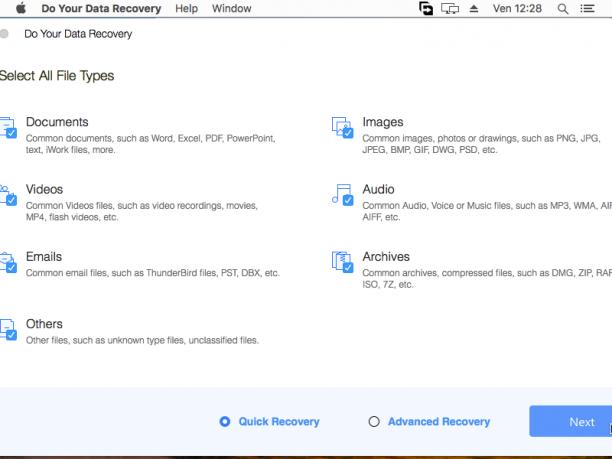Click the gray window control dot

(4, 34)
